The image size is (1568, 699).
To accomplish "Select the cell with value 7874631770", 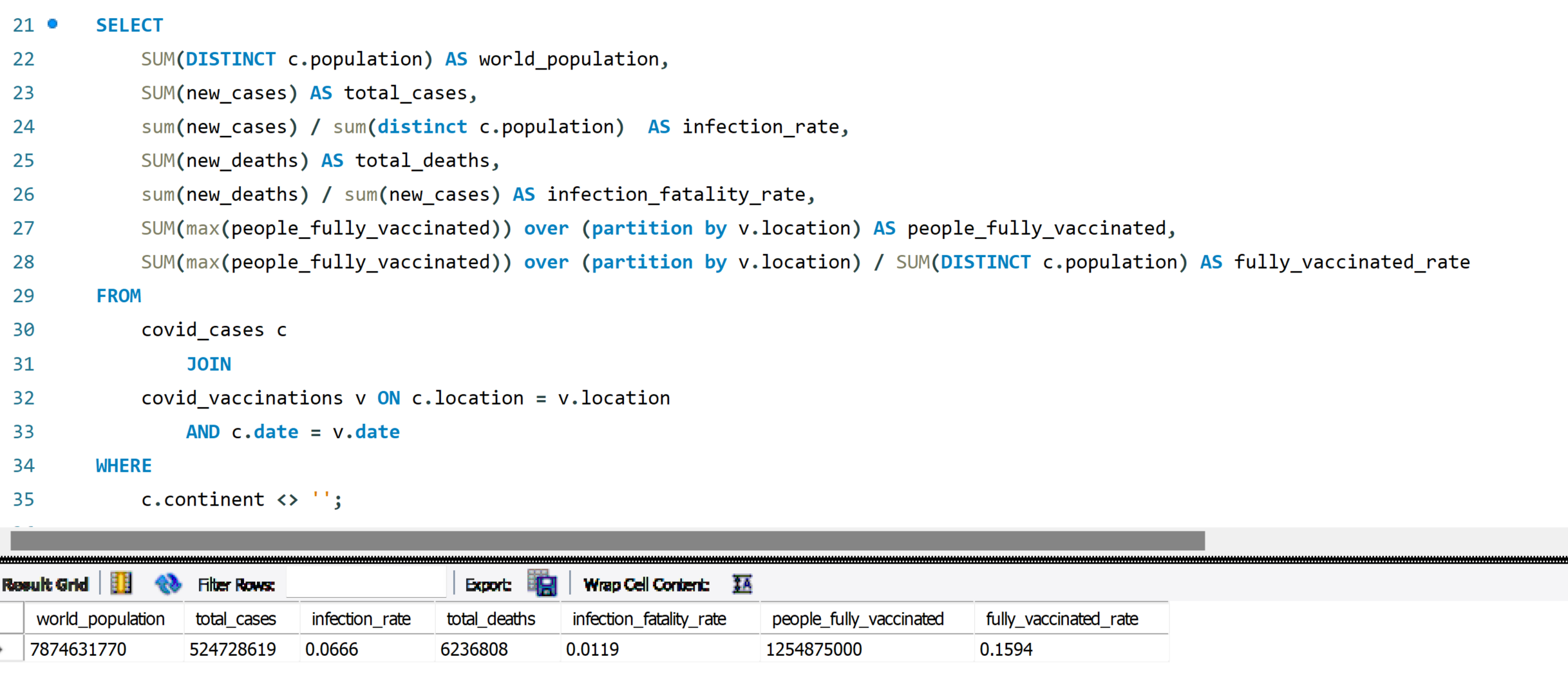I will click(79, 649).
